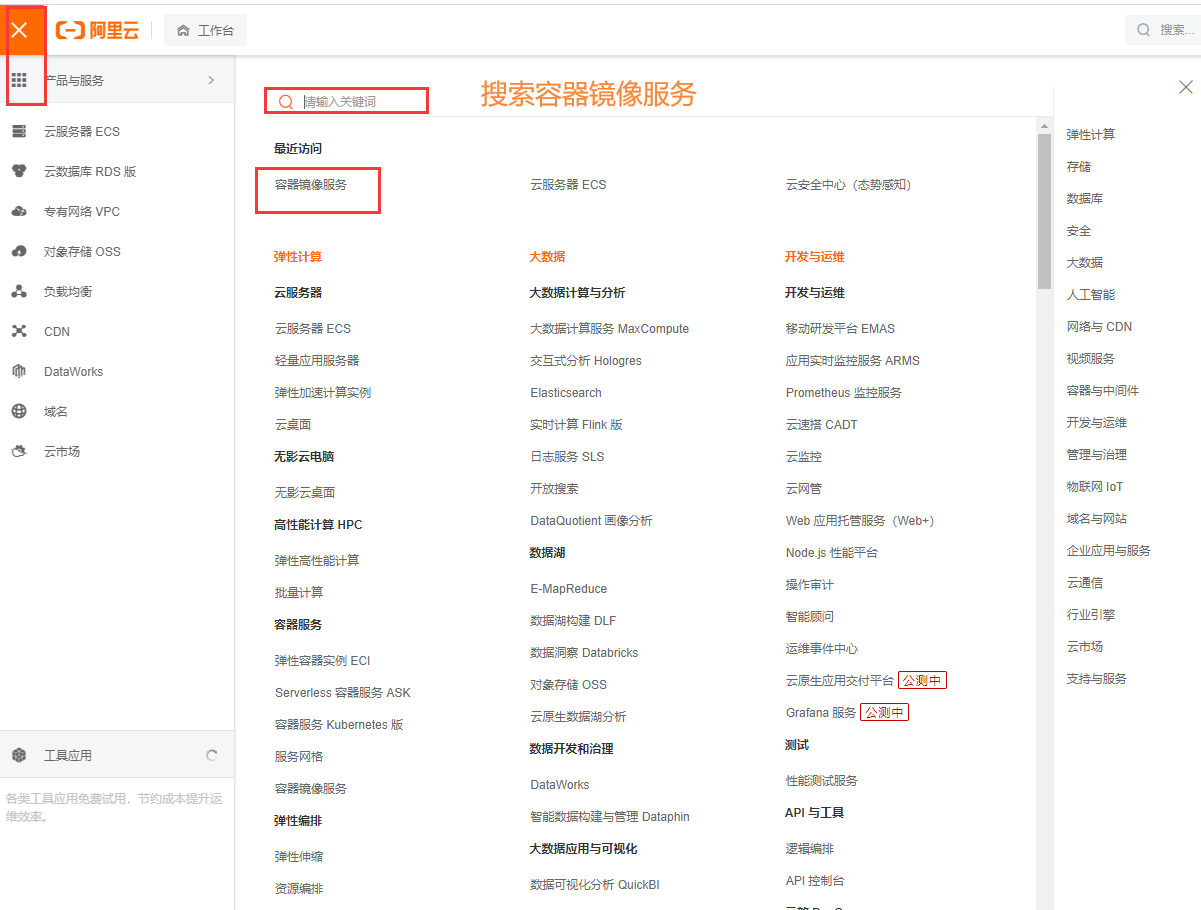Viewport: 1201px width, 910px height.
Task: Open Serverless 容器服务 ASK
Action: 343,692
